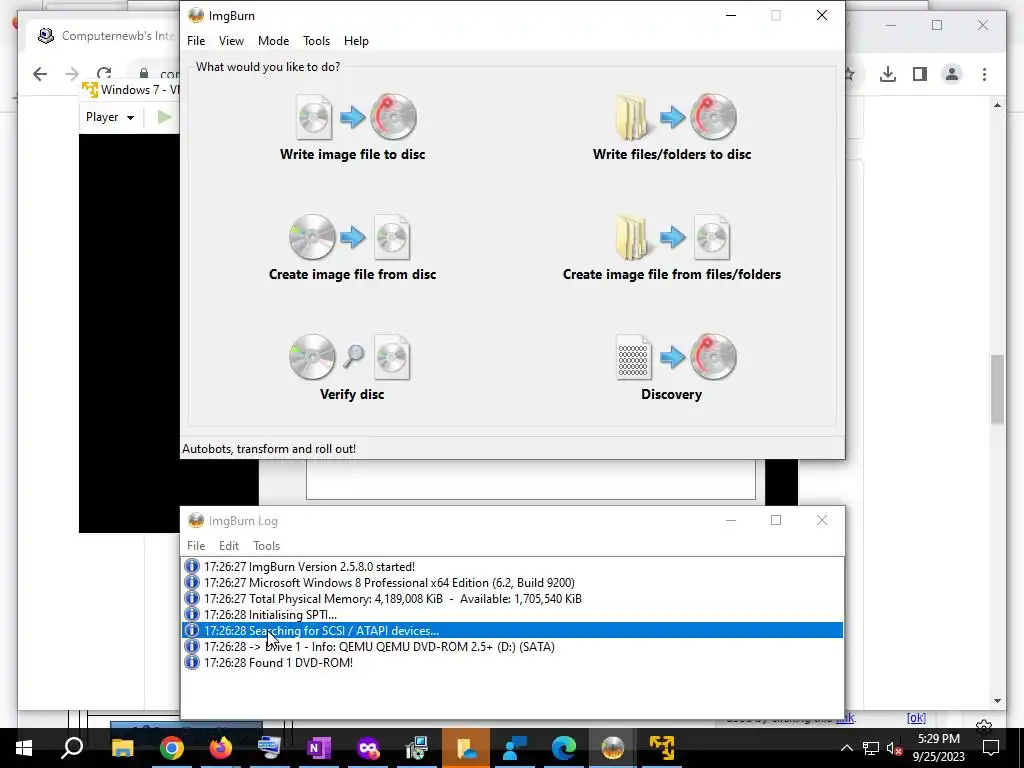Open notification center icon

point(991,748)
